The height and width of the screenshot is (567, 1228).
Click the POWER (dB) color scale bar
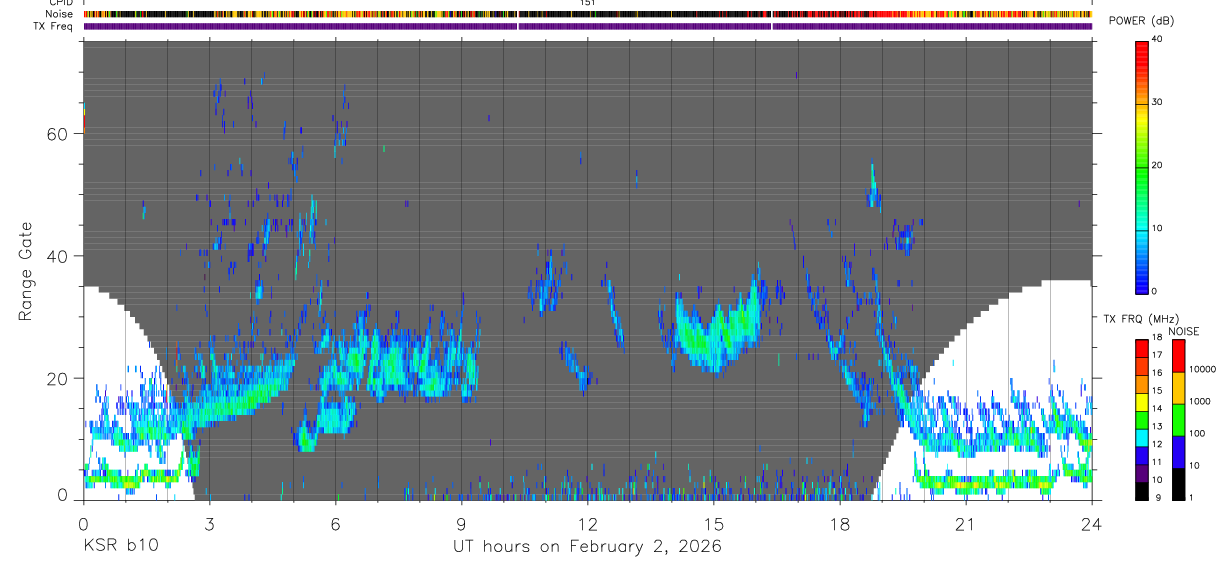(x=1142, y=166)
